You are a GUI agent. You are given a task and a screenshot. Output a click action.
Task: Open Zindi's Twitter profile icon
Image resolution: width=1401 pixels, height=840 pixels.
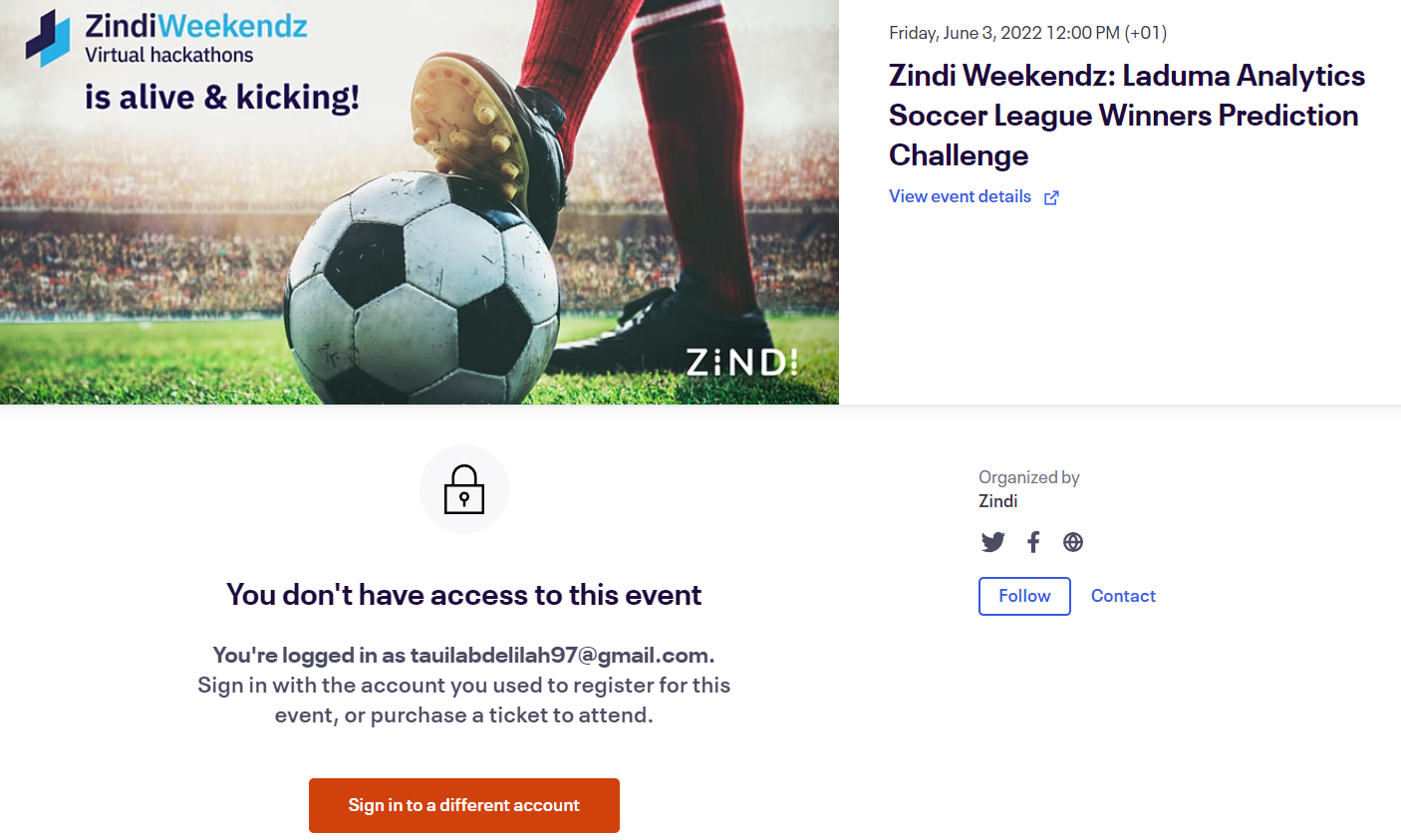(x=992, y=542)
